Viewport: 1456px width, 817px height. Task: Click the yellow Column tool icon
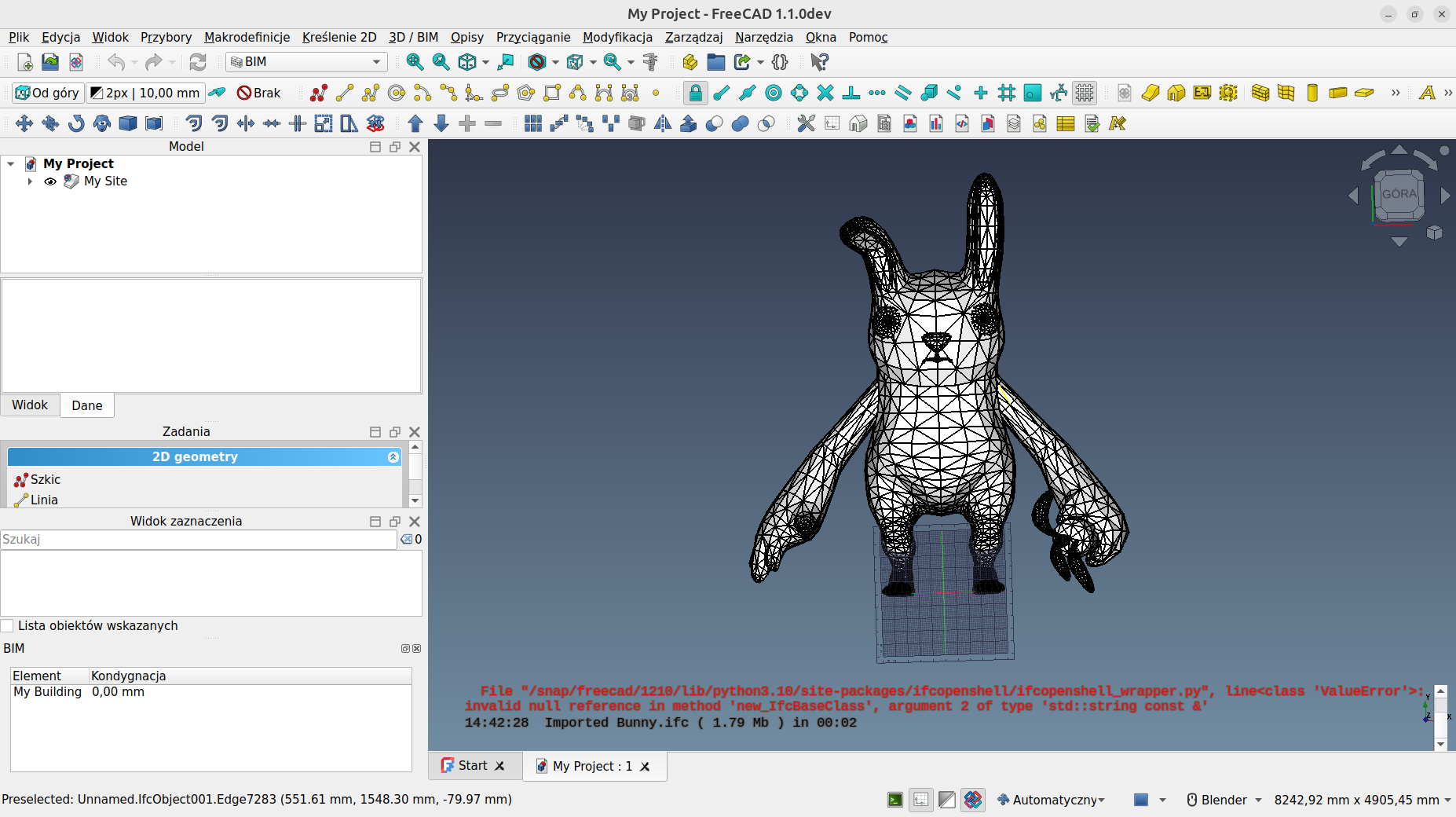click(1312, 93)
